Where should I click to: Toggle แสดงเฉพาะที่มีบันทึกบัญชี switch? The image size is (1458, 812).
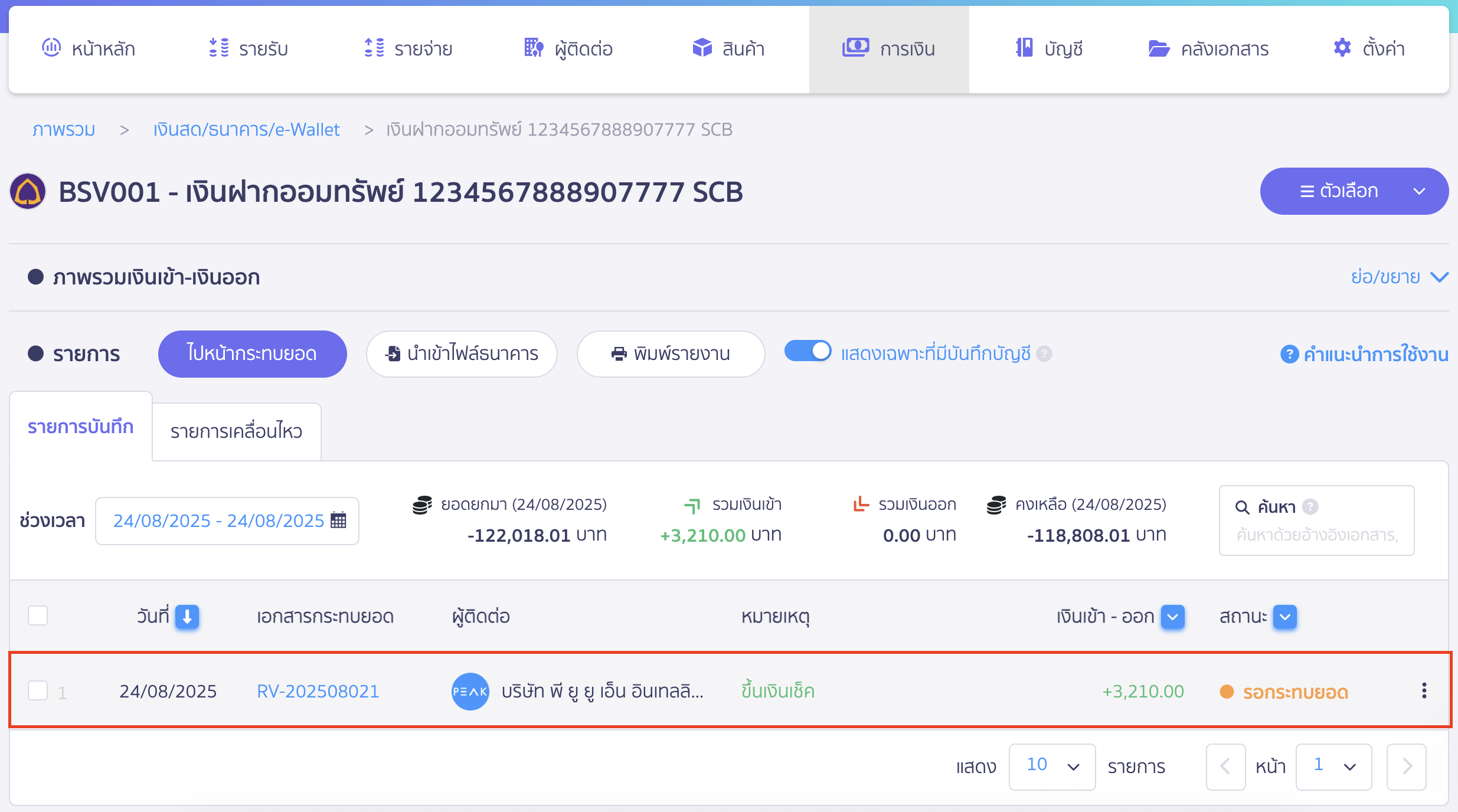[808, 351]
